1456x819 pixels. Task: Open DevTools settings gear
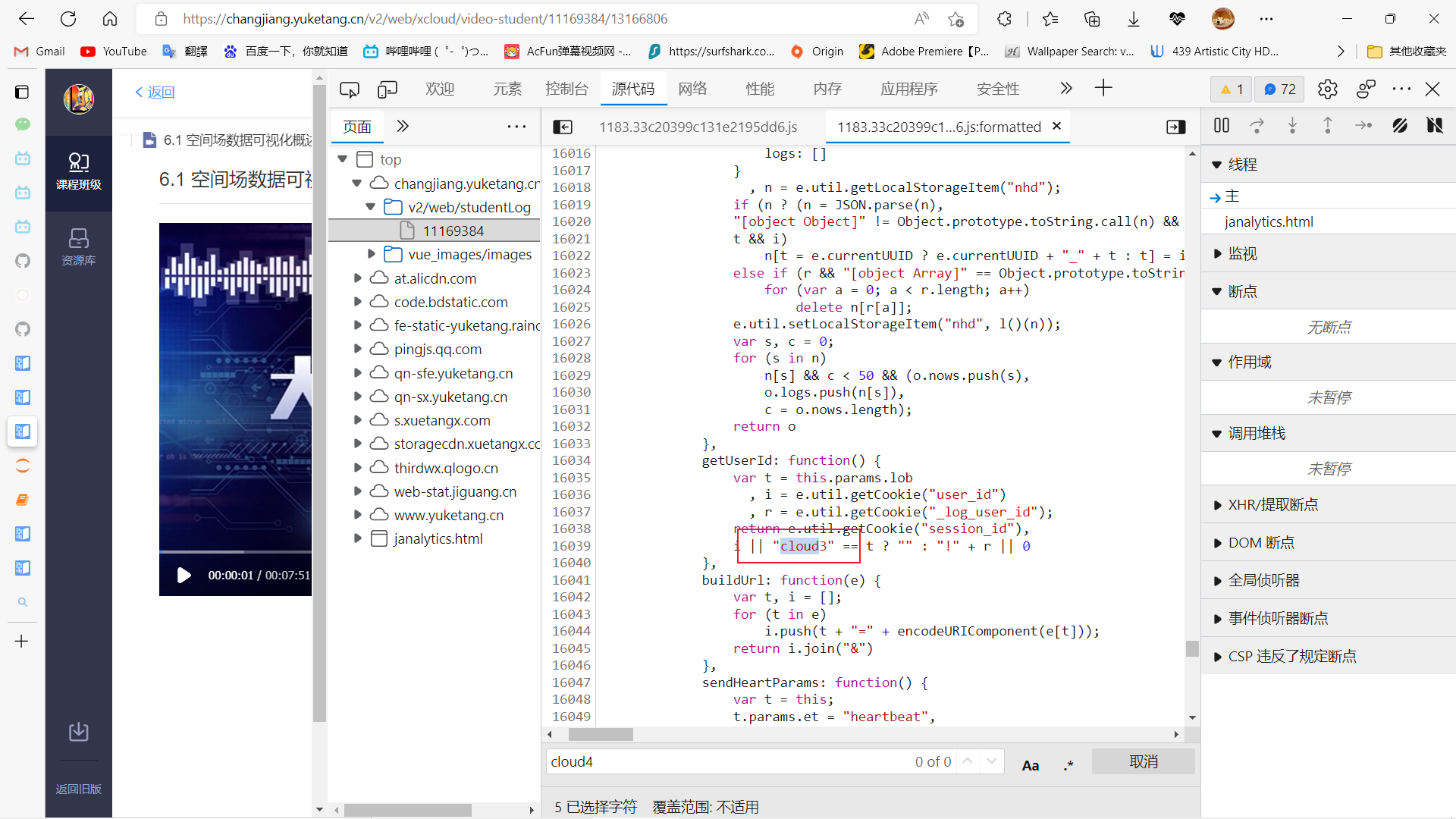[x=1328, y=89]
